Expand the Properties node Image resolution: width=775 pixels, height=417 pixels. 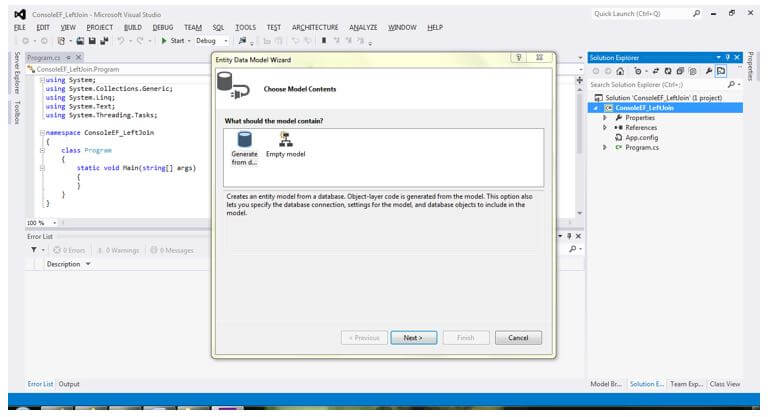(x=604, y=118)
